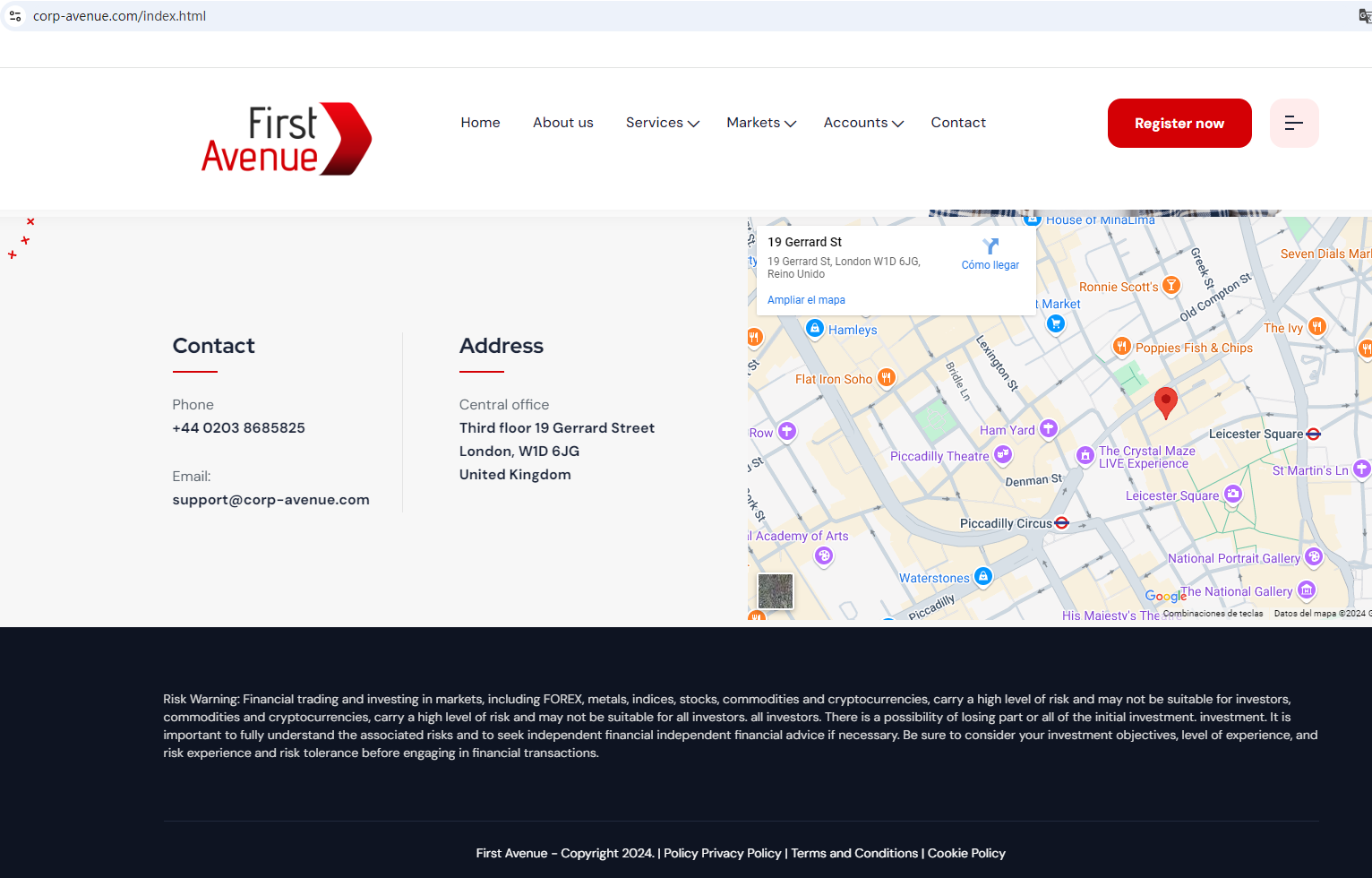Viewport: 1372px width, 878px height.
Task: Expand the Services dropdown menu
Action: coord(662,123)
